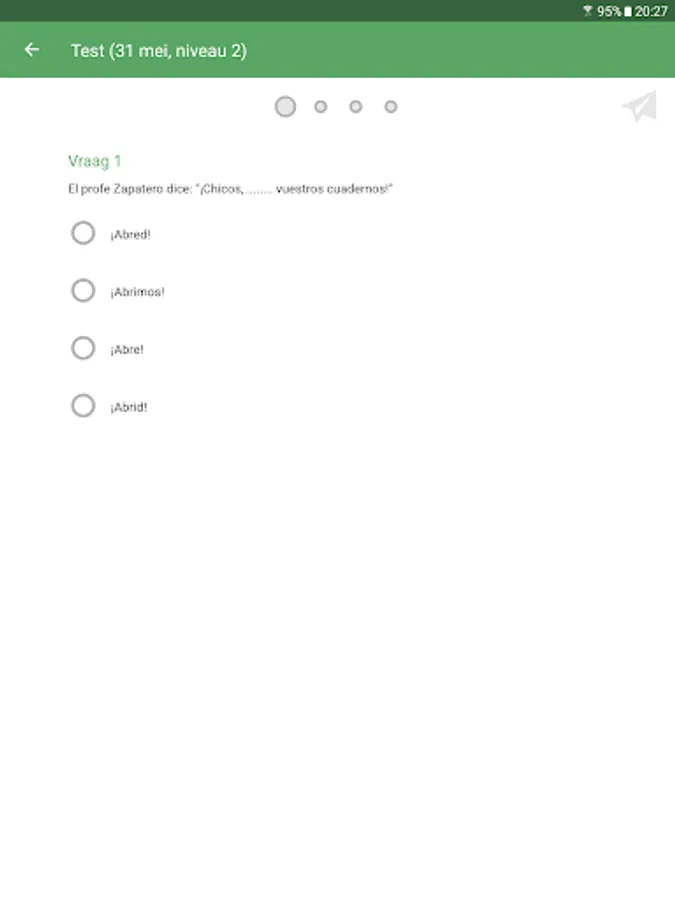Click the question sentence about profe Zapatero

230,189
